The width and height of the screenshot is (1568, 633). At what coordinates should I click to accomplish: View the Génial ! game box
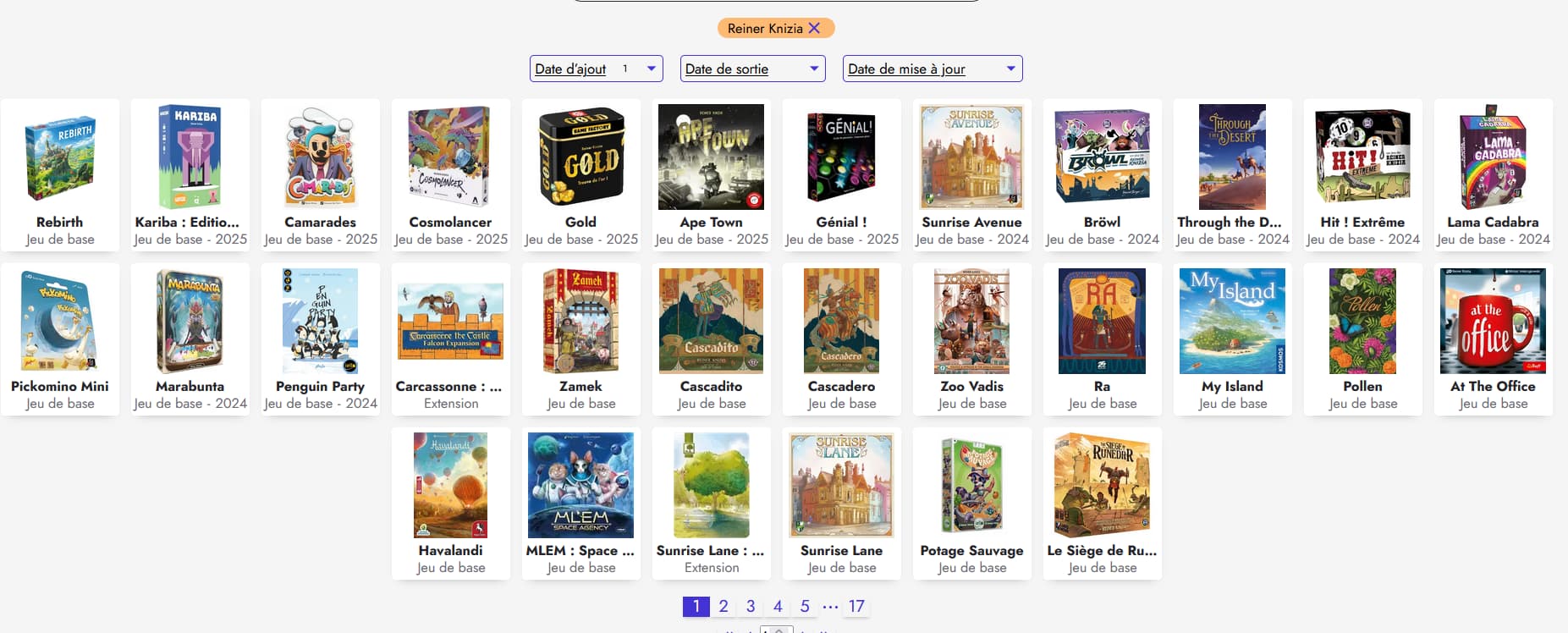(841, 157)
